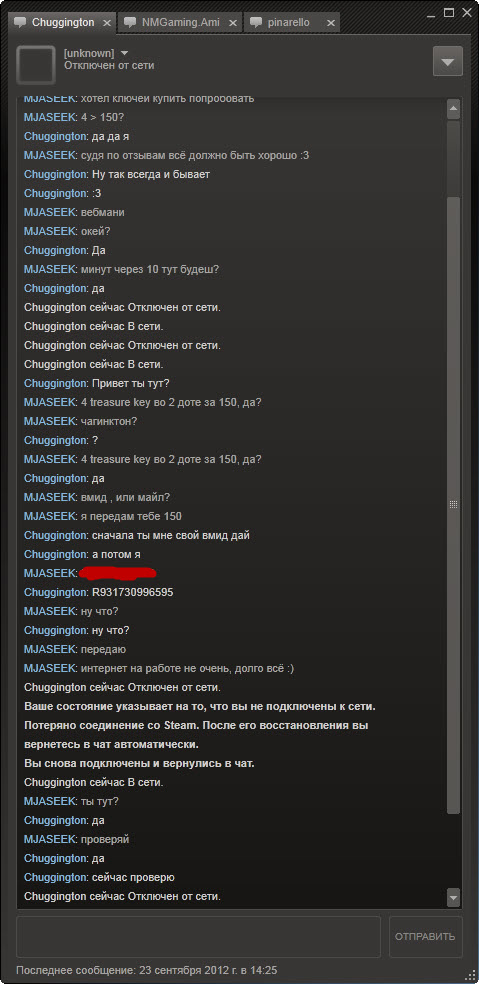Click the chat scrollbar thumb grip
Image resolution: width=479 pixels, height=984 pixels.
click(453, 505)
